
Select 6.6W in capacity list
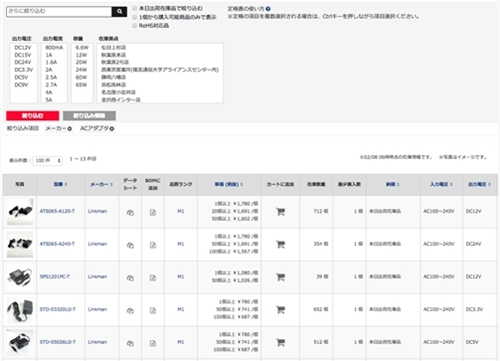click(82, 48)
